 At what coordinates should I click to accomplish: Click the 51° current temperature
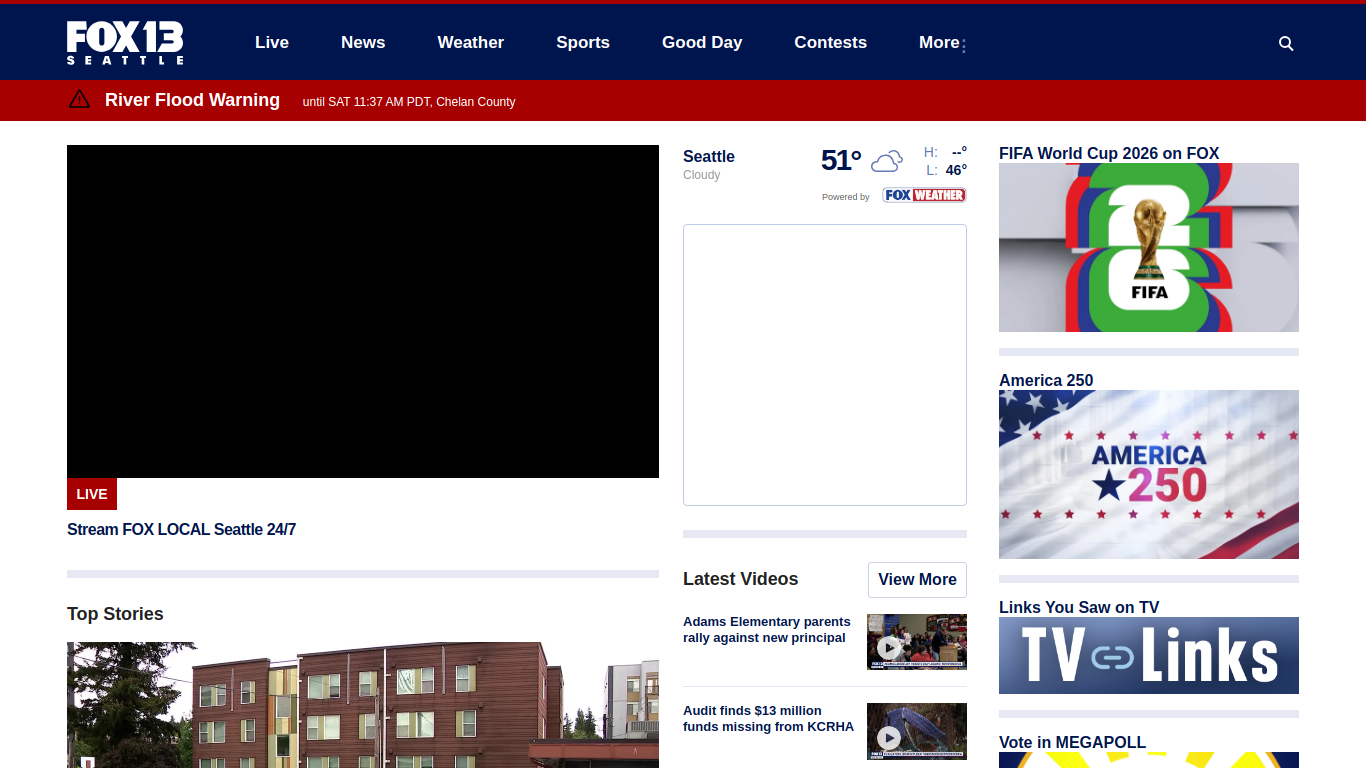point(841,160)
